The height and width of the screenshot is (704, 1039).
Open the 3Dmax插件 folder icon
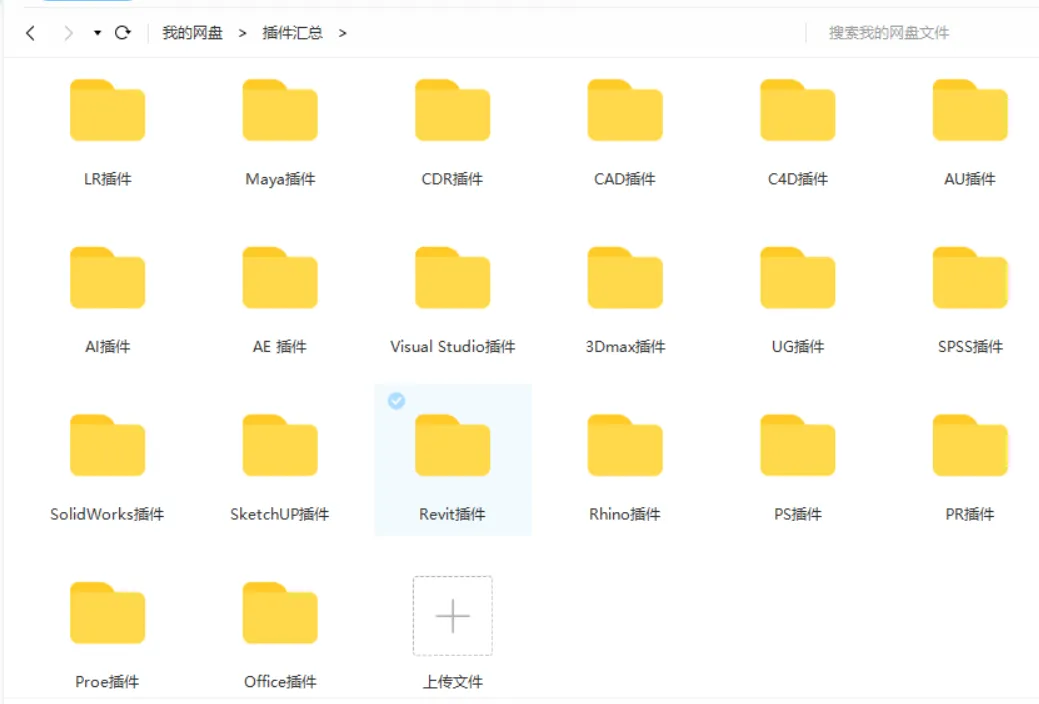click(x=625, y=278)
